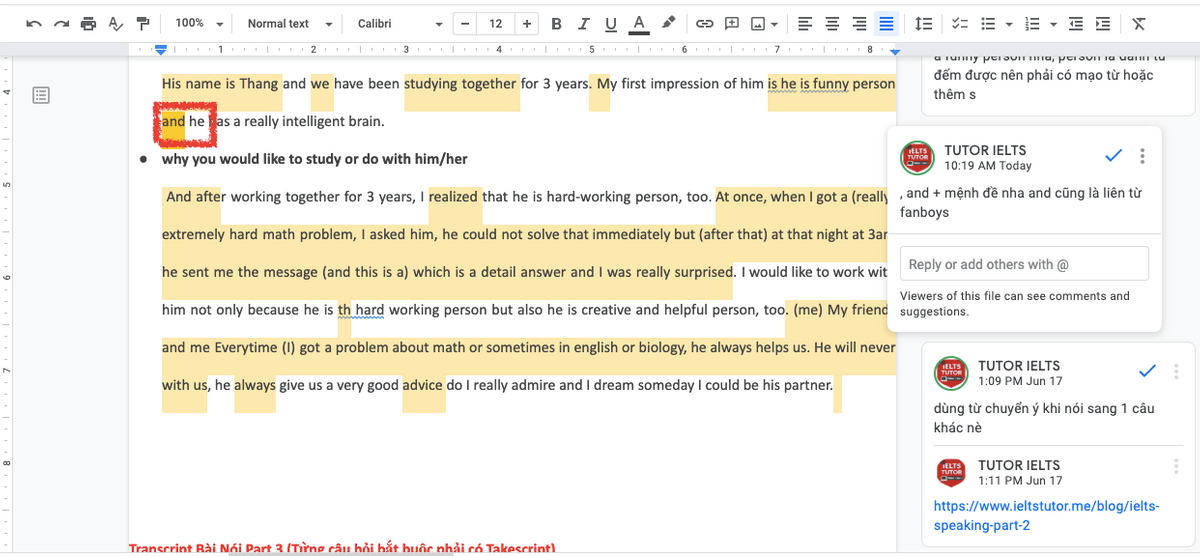The height and width of the screenshot is (556, 1200).
Task: Open the insert image dropdown arrow
Action: [774, 24]
